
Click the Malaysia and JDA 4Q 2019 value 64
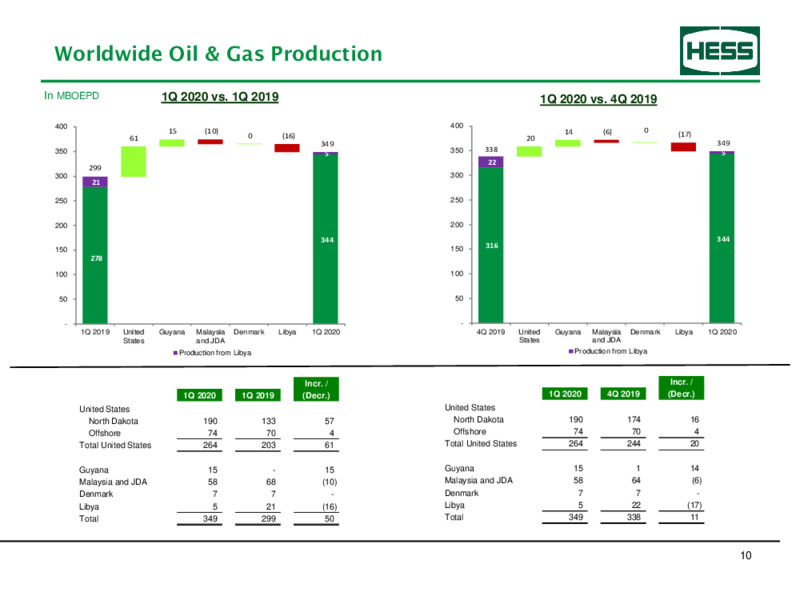click(636, 480)
